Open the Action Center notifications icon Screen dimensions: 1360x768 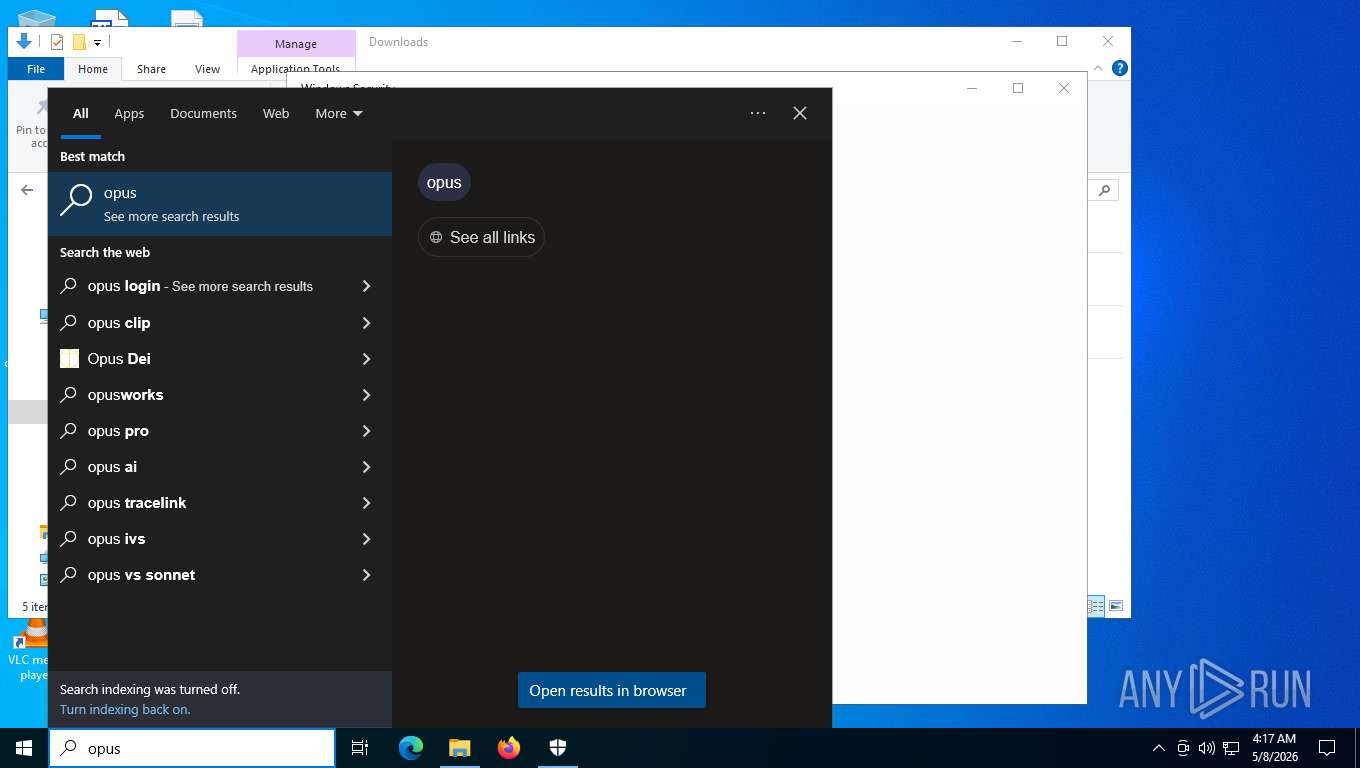1327,748
